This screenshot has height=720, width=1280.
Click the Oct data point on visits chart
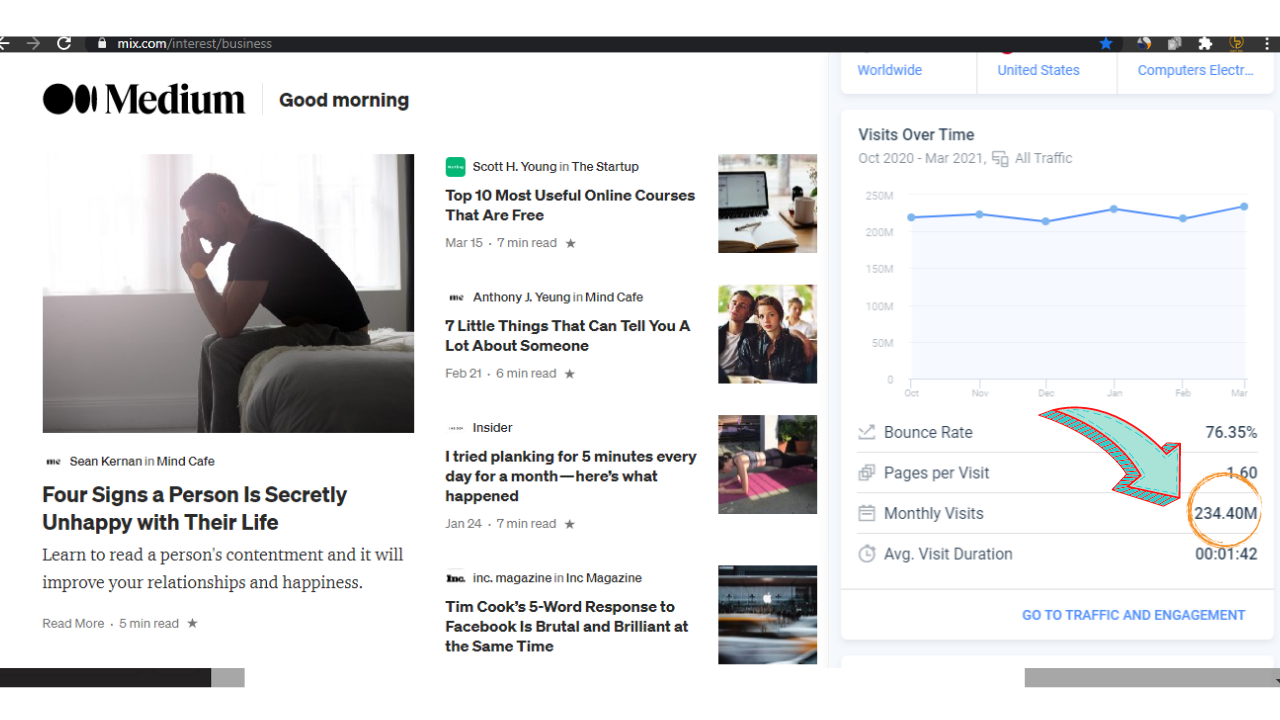pos(911,217)
